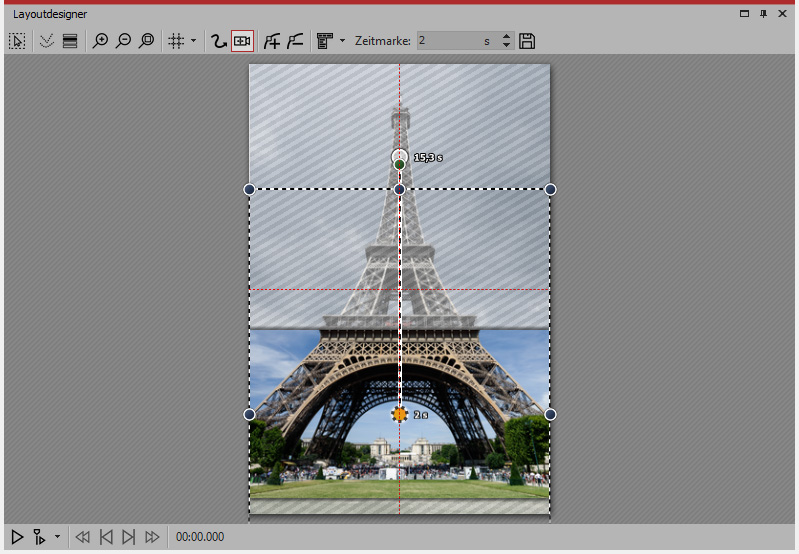Expand the play-from-position dropdown arrow
This screenshot has height=554, width=799.
[x=57, y=537]
